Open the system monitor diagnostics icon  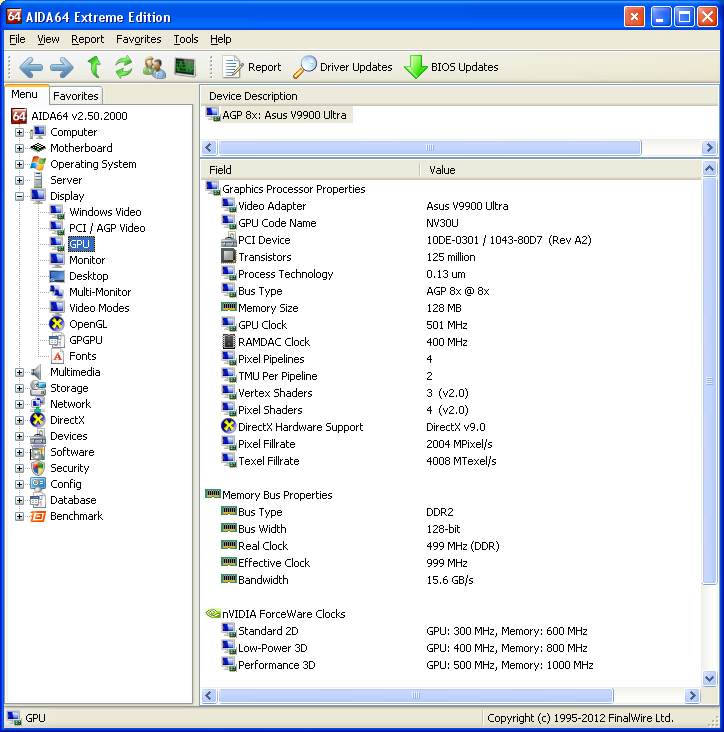point(185,67)
